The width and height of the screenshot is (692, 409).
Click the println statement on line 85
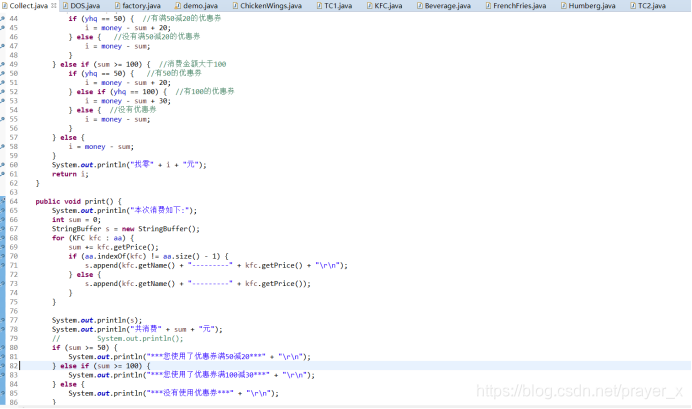click(174, 393)
